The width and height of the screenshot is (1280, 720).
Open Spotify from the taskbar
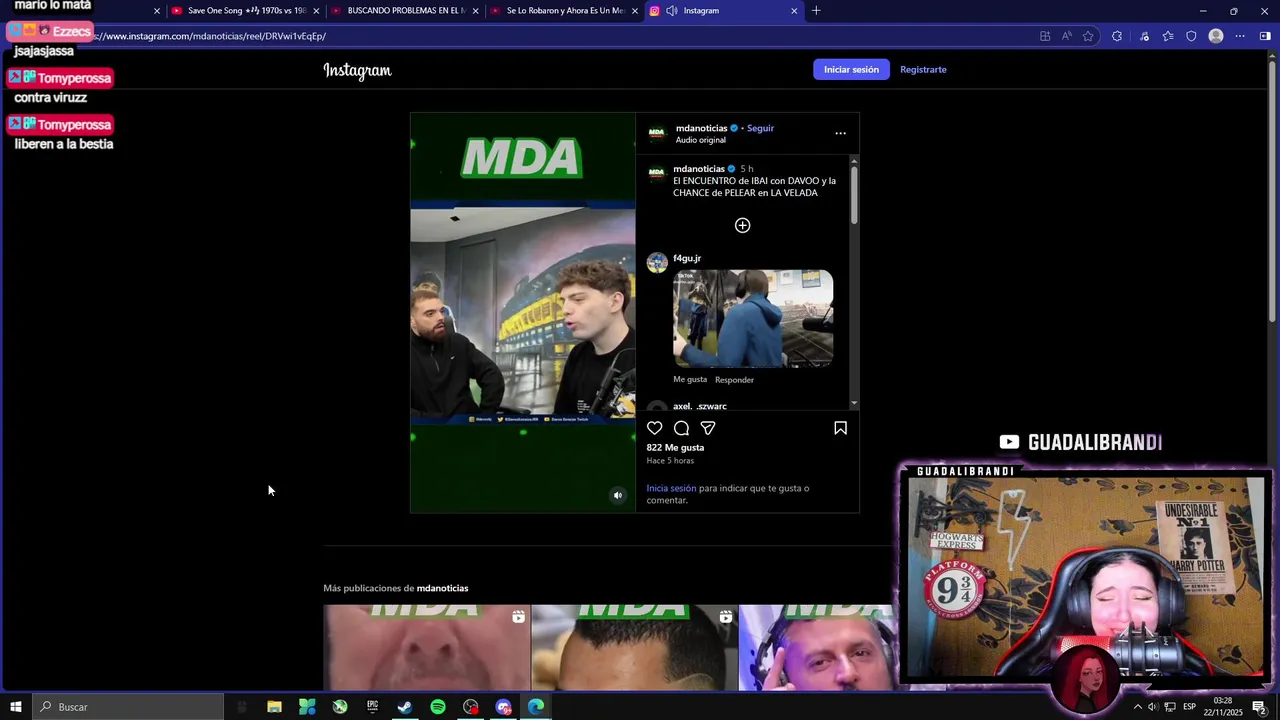pos(438,707)
